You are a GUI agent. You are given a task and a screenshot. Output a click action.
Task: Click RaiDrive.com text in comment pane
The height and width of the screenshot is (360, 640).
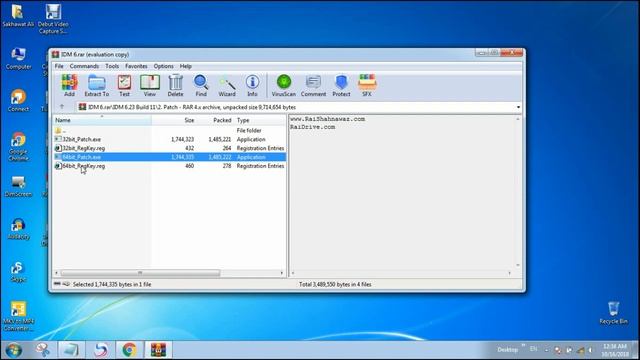coord(313,127)
